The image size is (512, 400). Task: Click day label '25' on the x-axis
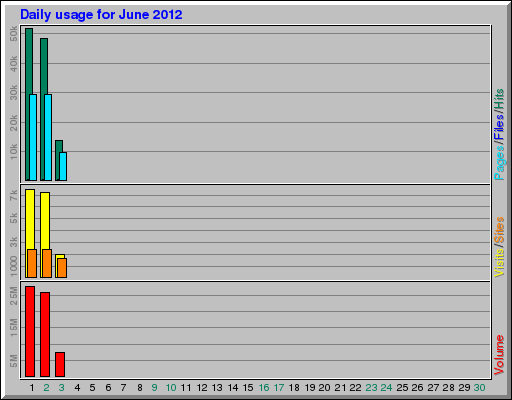402,388
